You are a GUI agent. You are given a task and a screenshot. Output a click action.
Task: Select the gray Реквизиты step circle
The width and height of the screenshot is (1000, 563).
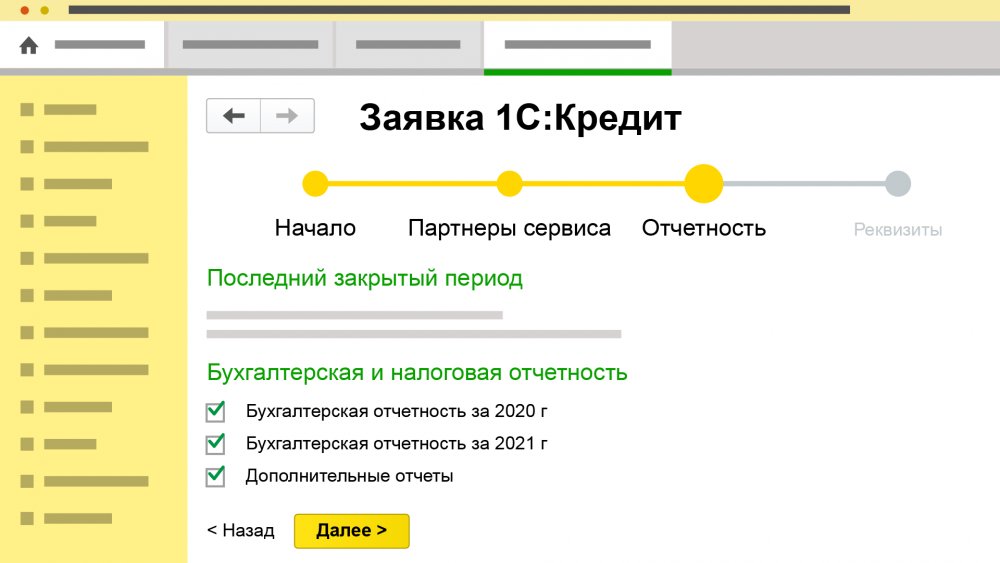click(898, 184)
